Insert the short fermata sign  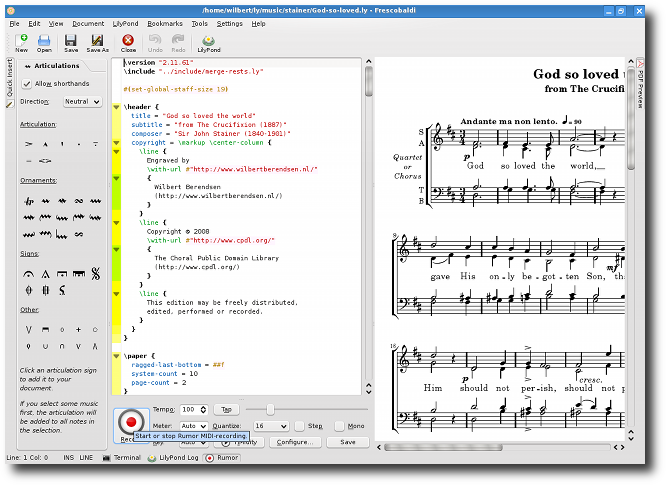pos(45,274)
